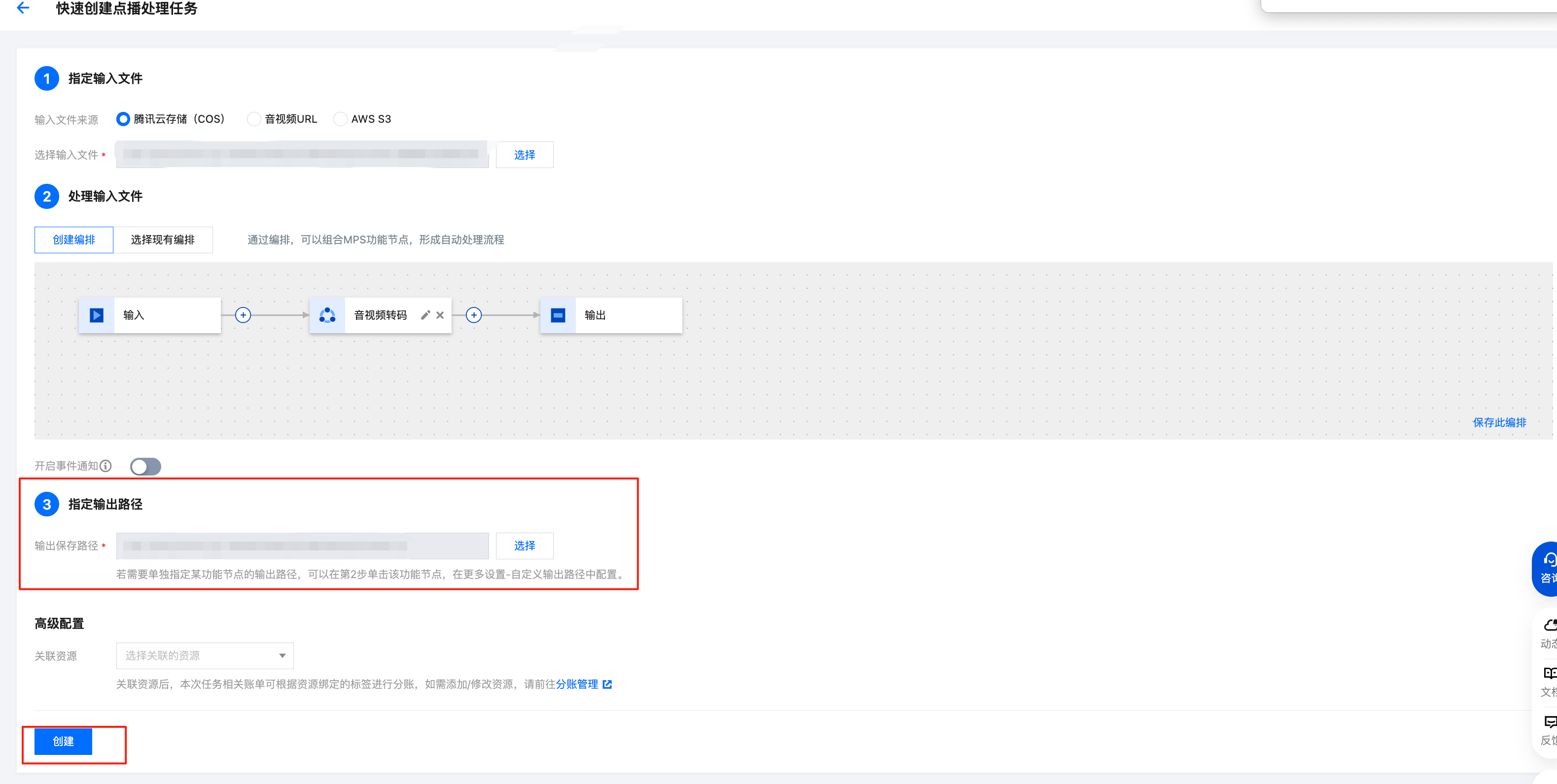
Task: Select AWS S3 as input source
Action: click(x=341, y=119)
